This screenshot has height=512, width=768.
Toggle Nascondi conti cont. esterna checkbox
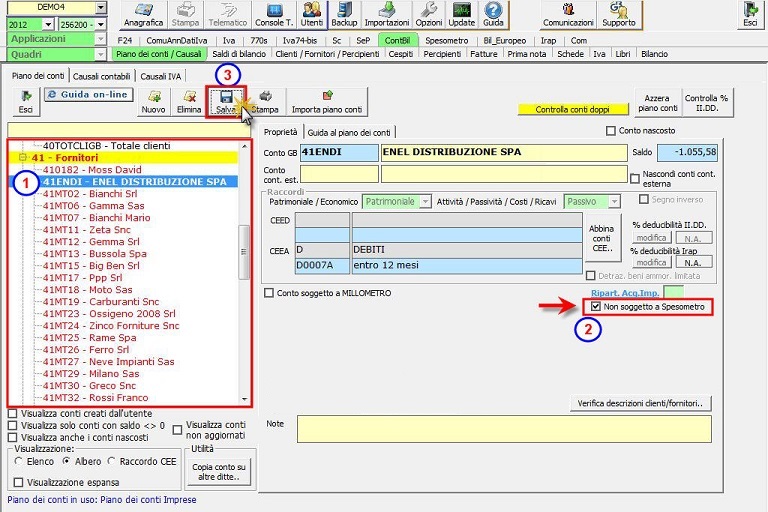[x=635, y=179]
